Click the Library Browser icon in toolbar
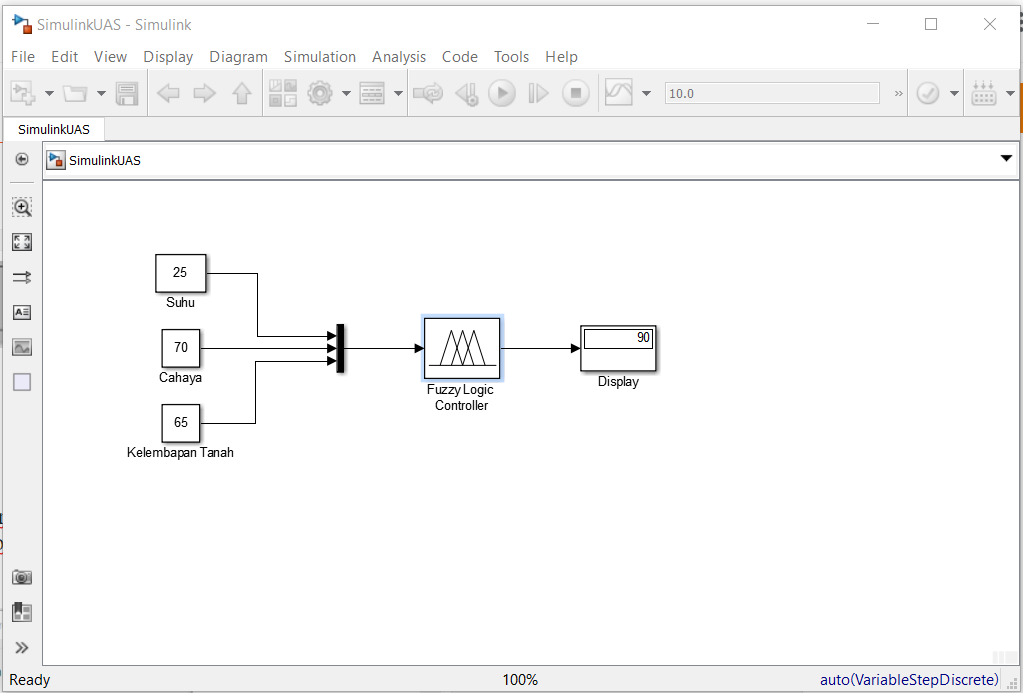The height and width of the screenshot is (693, 1023). [x=283, y=93]
